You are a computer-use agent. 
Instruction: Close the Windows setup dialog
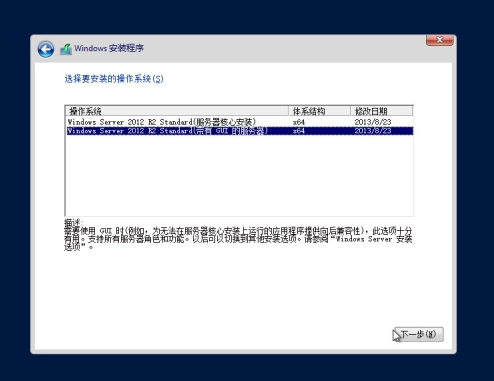(x=439, y=40)
